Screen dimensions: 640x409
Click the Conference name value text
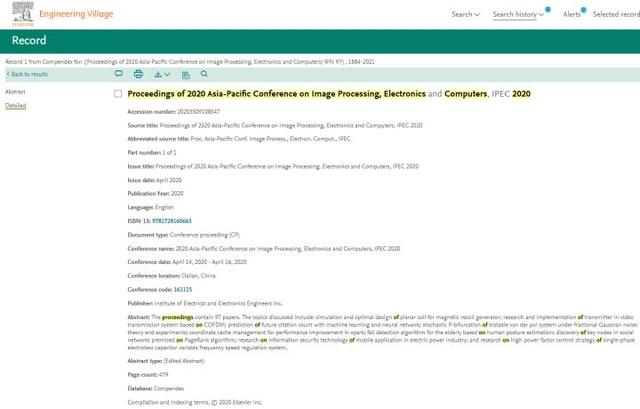coord(287,249)
